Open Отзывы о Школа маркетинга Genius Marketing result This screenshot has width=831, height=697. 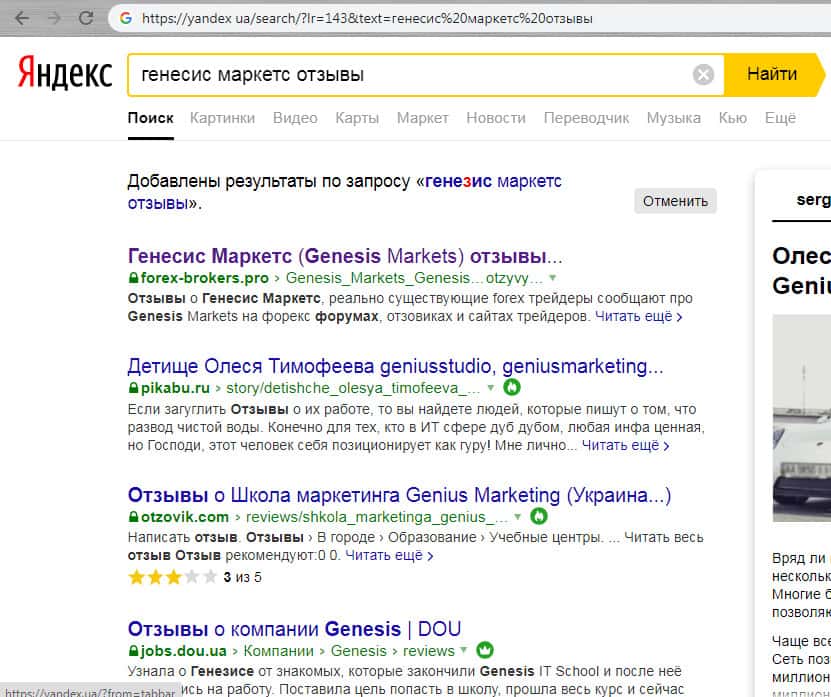pos(399,495)
